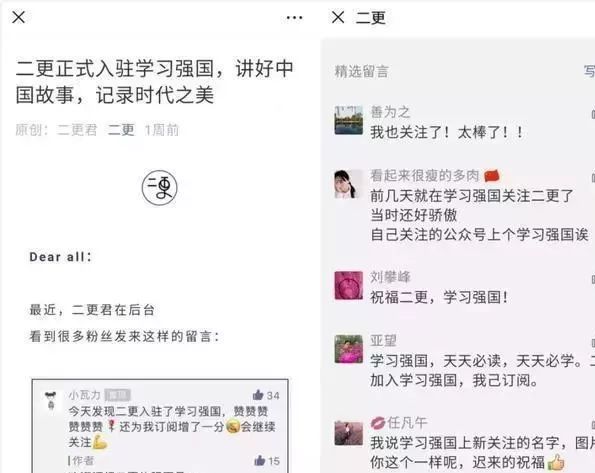Viewport: 595px width, 473px height.
Task: Open the write-comment link at the top right
Action: tap(589, 71)
